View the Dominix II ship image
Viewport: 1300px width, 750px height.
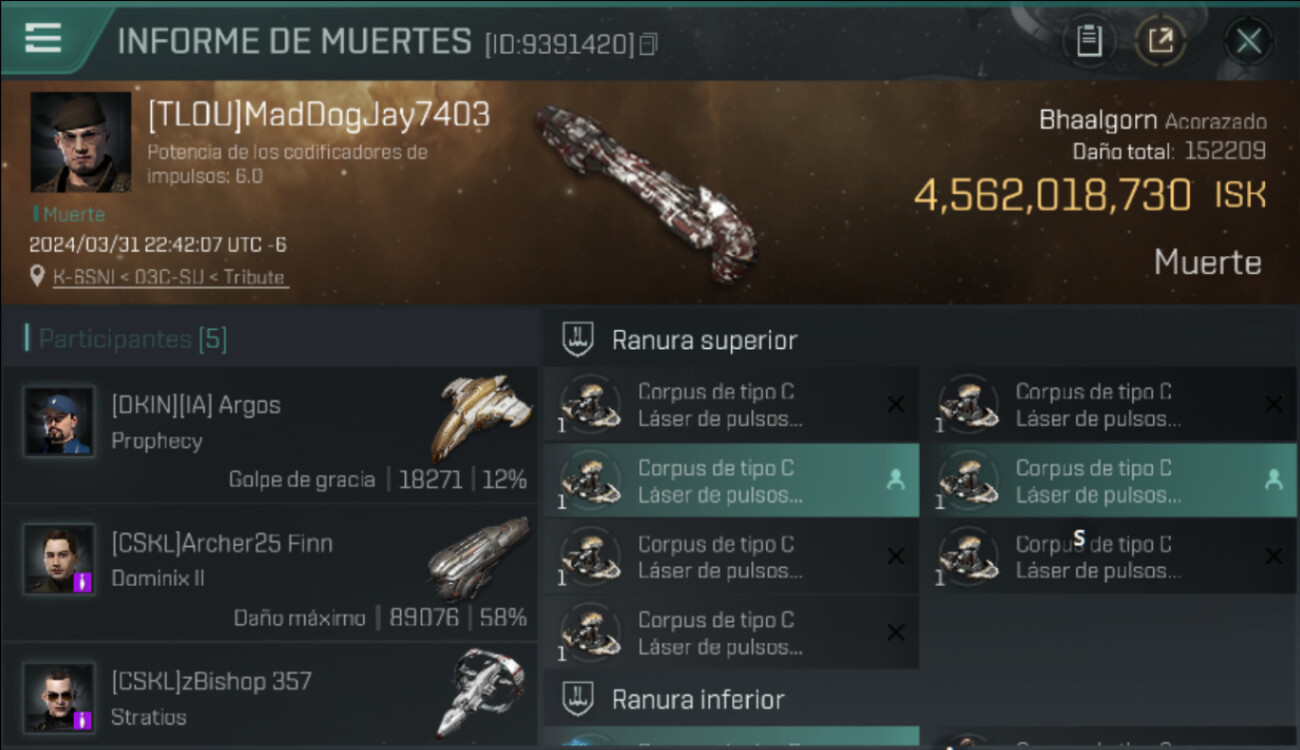[x=480, y=557]
